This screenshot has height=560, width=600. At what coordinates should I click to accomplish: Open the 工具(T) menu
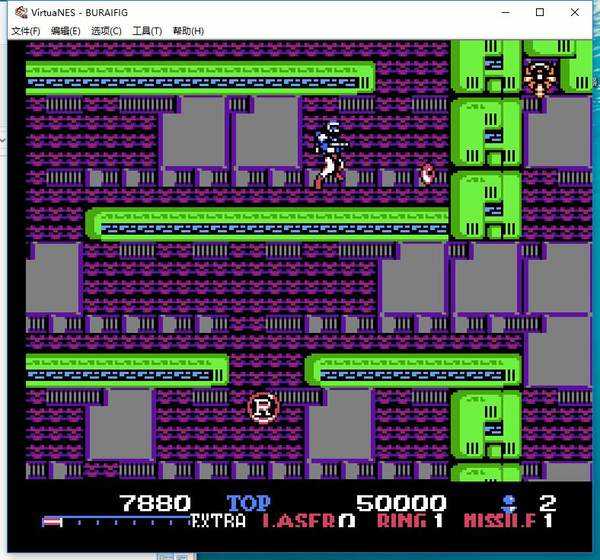[147, 31]
